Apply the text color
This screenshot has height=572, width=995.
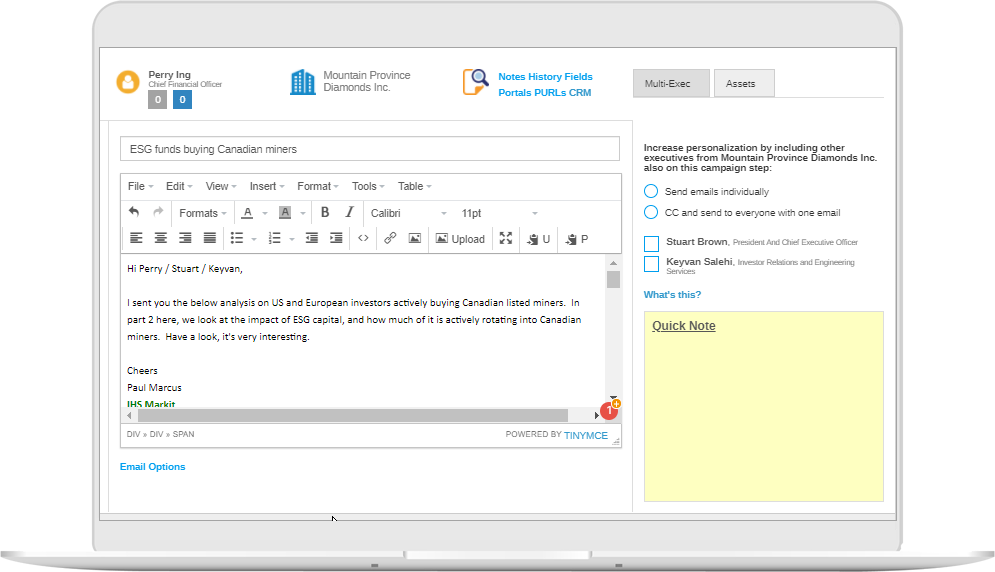(x=247, y=213)
